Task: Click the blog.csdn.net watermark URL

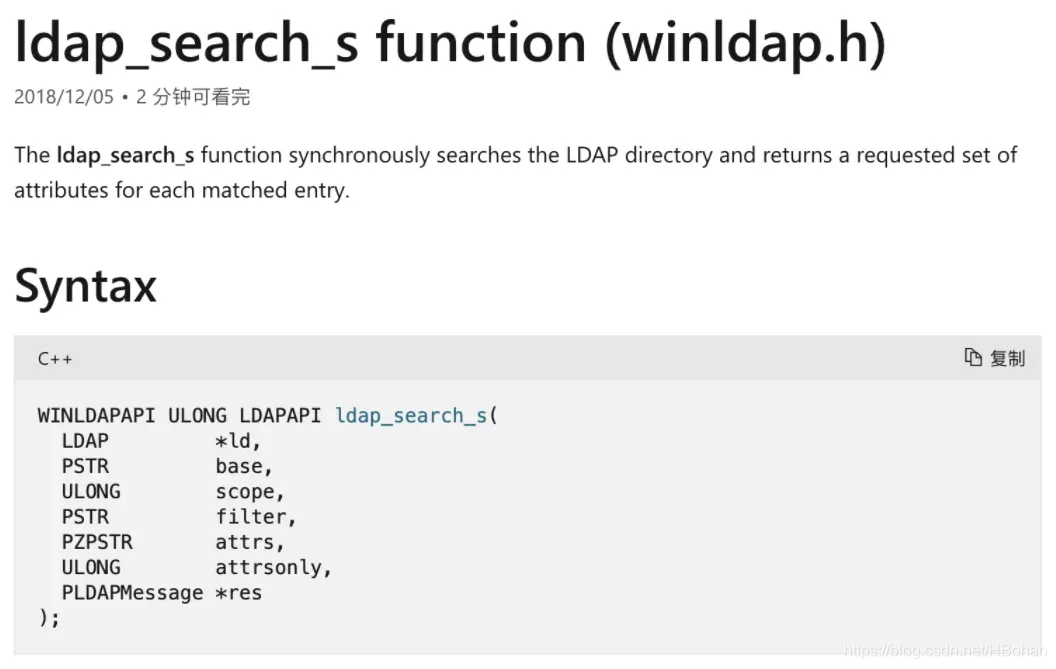Action: [945, 650]
